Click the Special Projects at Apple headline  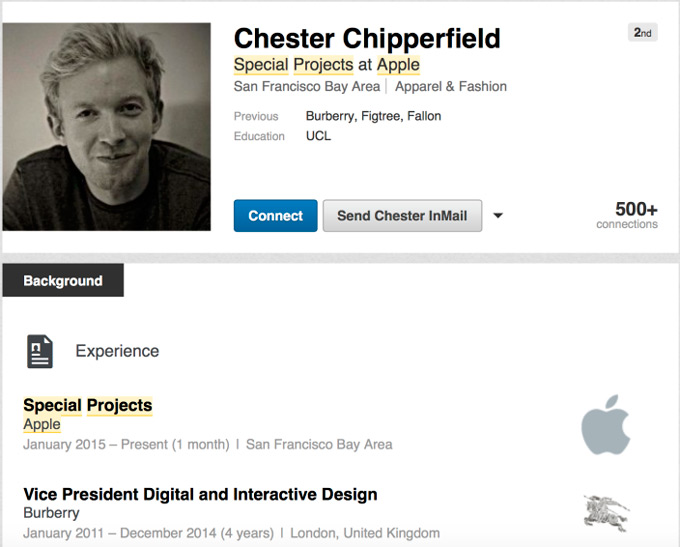(326, 65)
